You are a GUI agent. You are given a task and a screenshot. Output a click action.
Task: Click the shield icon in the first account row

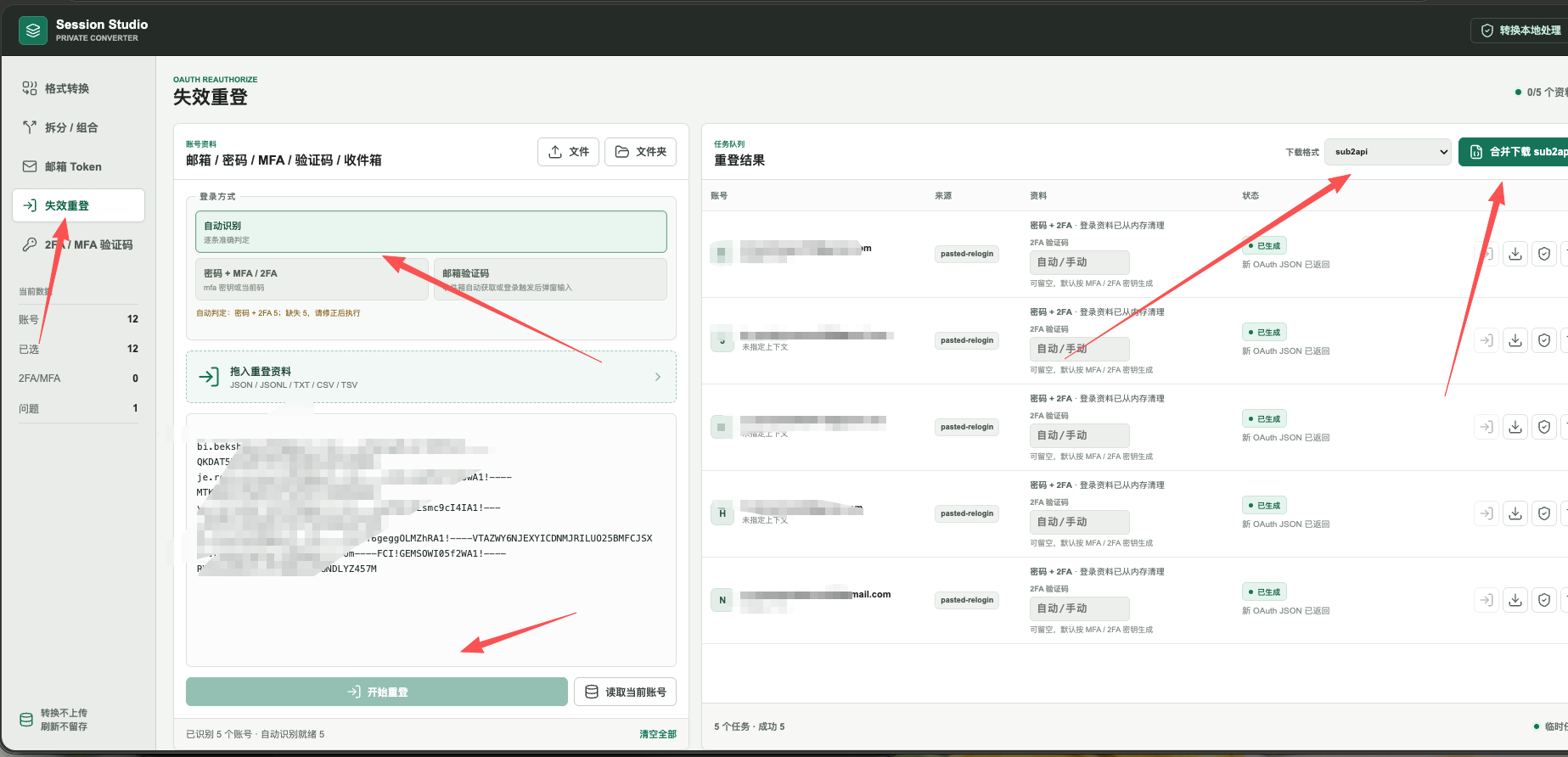(1544, 254)
